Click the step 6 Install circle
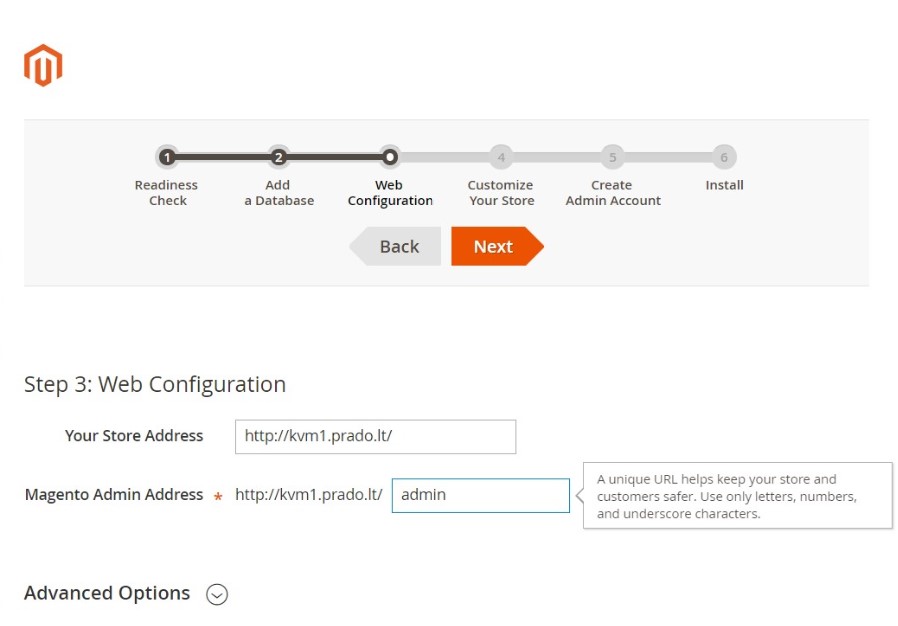Viewport: 898px width, 626px height. pos(724,157)
